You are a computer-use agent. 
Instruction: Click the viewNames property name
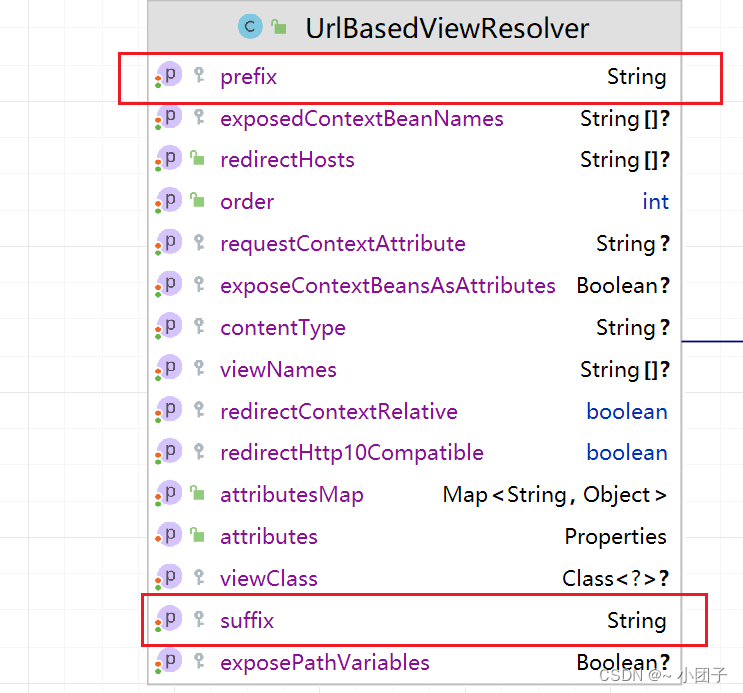click(x=278, y=370)
